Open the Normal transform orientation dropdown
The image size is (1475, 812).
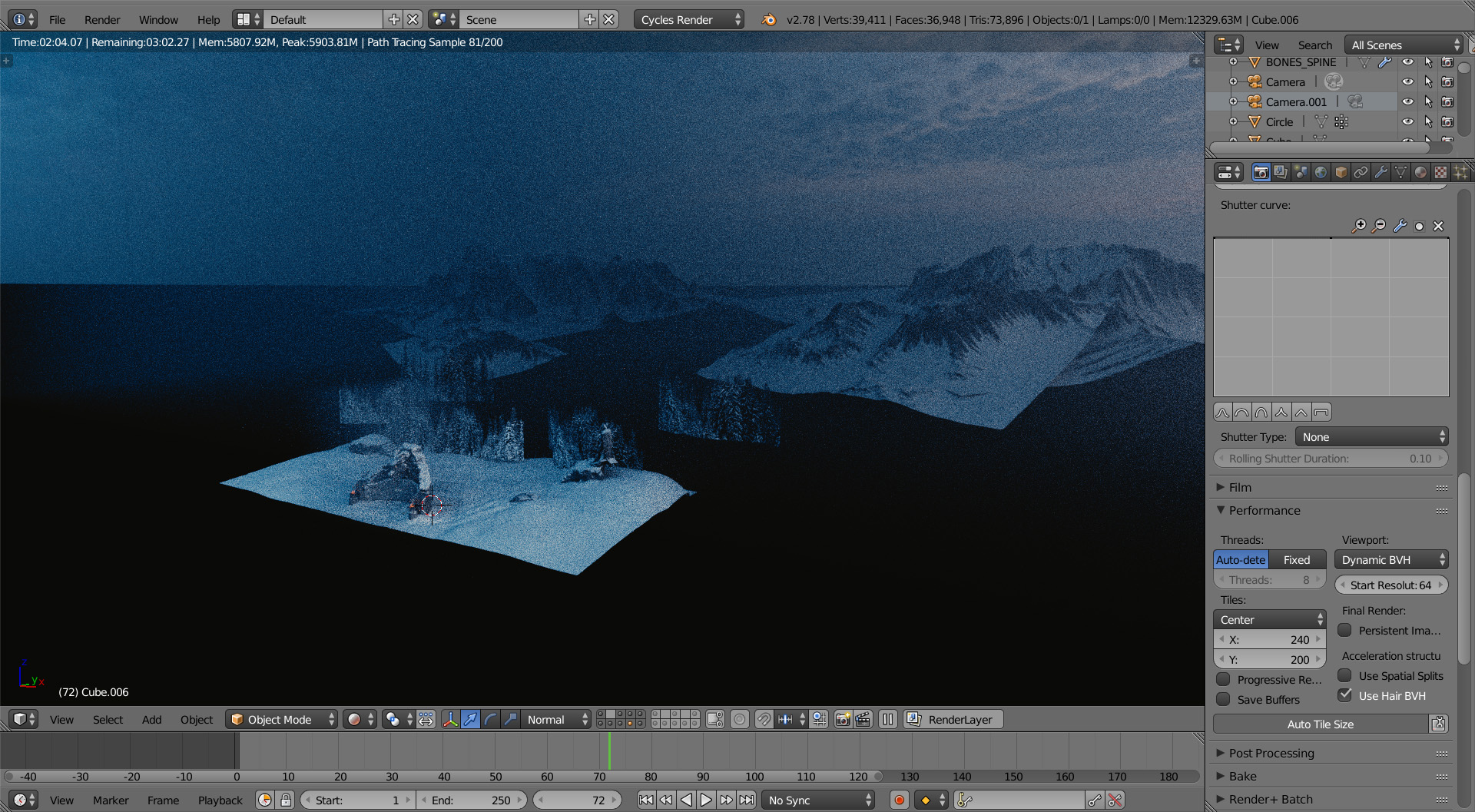[556, 719]
